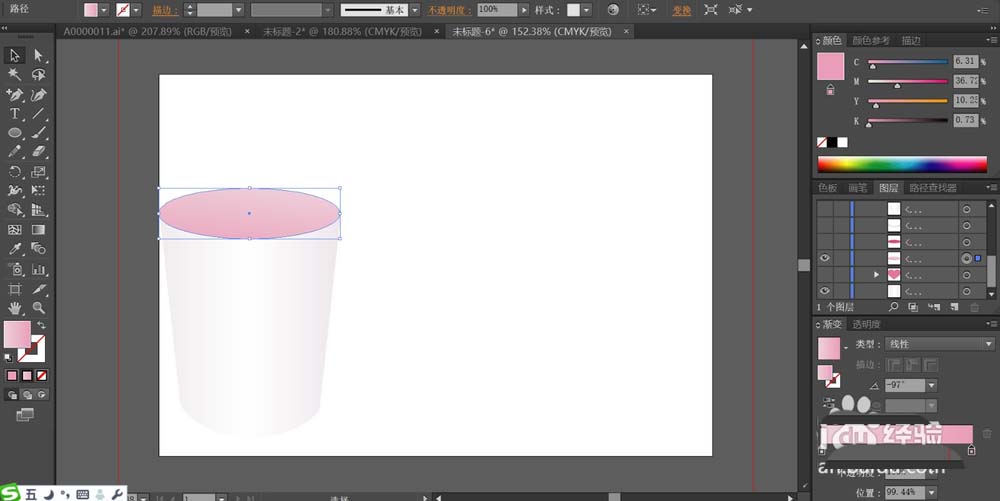
Task: Expand the heart thumbnail sublayer group
Action: (x=877, y=274)
